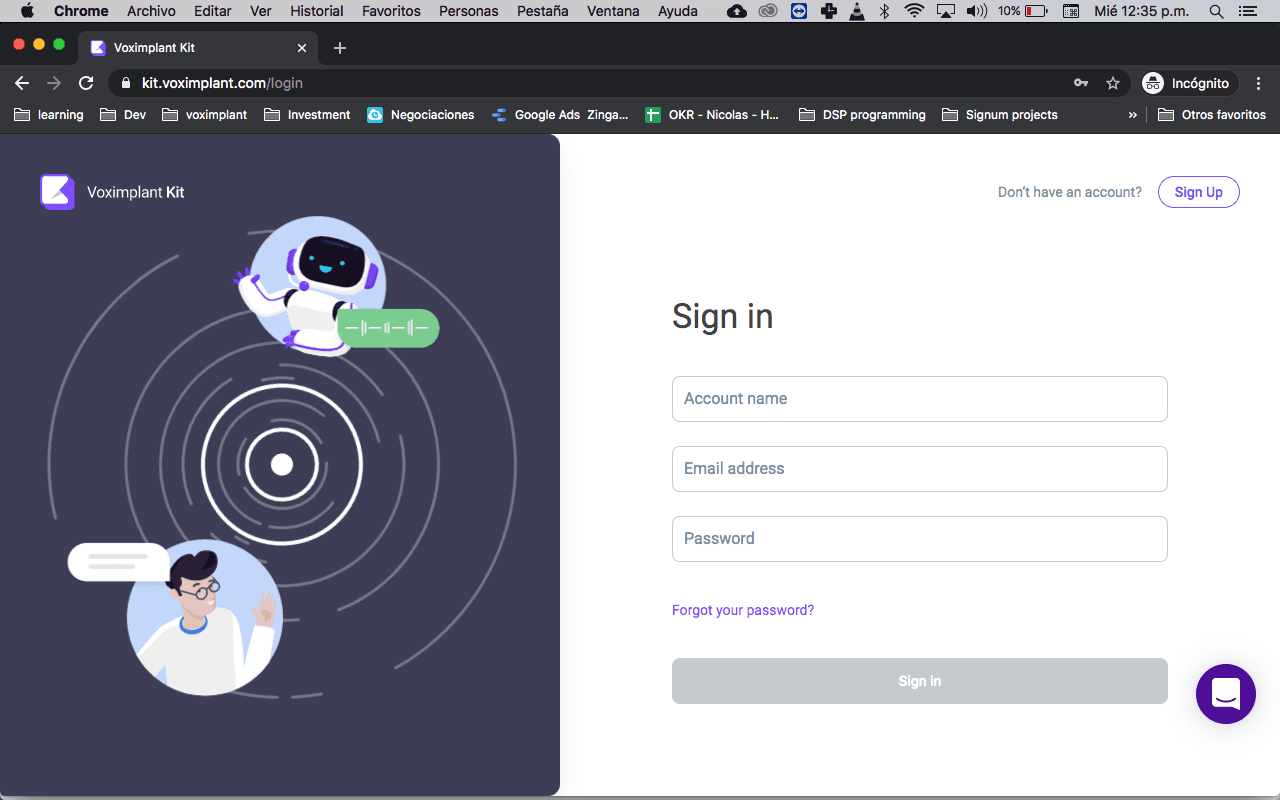Click the Wi-Fi status icon

pos(913,11)
